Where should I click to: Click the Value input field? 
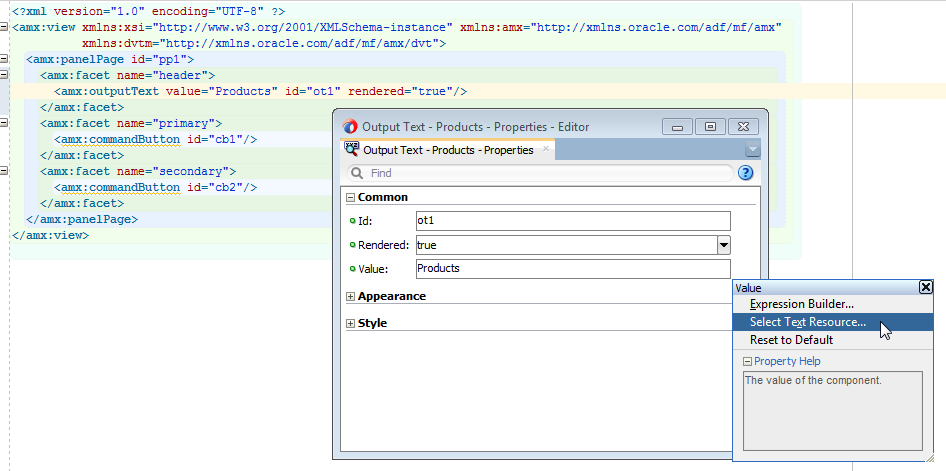(573, 268)
